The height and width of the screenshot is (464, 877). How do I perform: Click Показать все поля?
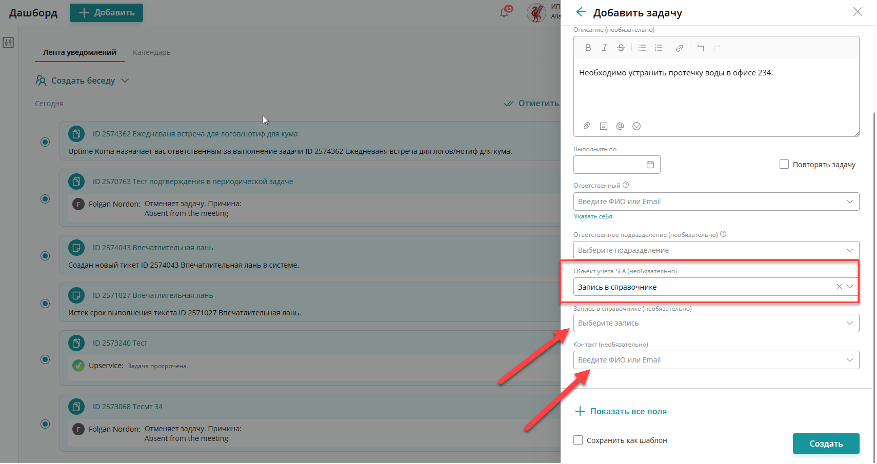[621, 411]
